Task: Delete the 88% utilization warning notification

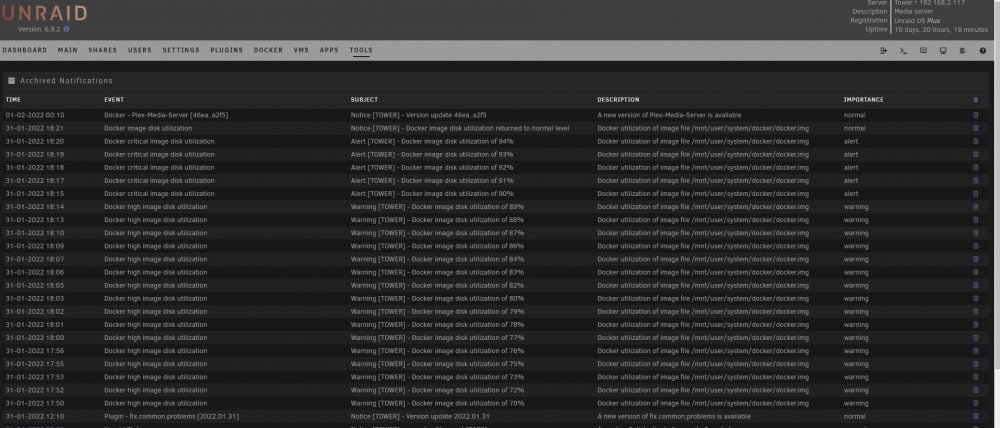Action: click(x=975, y=219)
